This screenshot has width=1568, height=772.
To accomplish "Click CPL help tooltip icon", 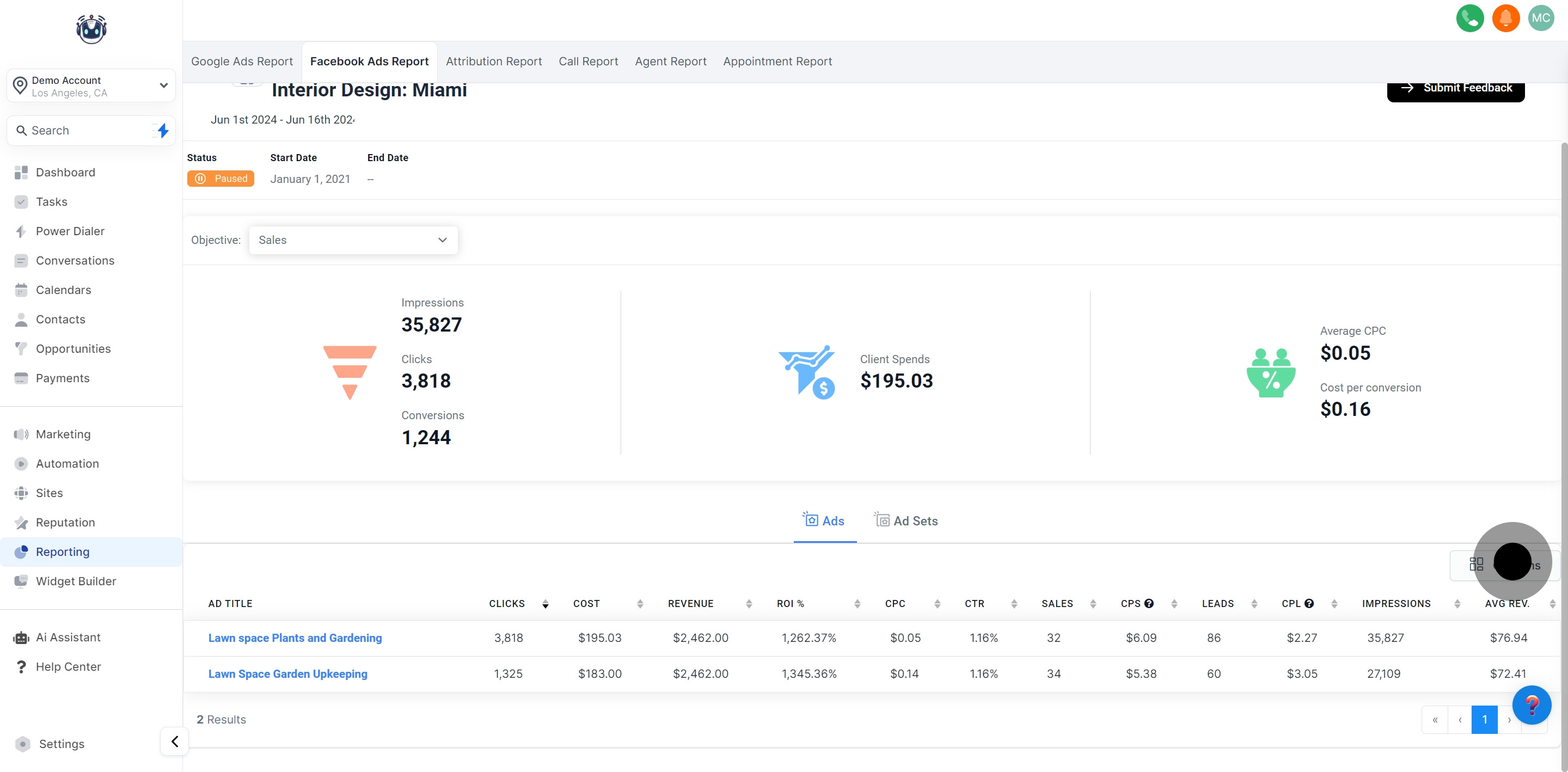I will click(x=1309, y=603).
